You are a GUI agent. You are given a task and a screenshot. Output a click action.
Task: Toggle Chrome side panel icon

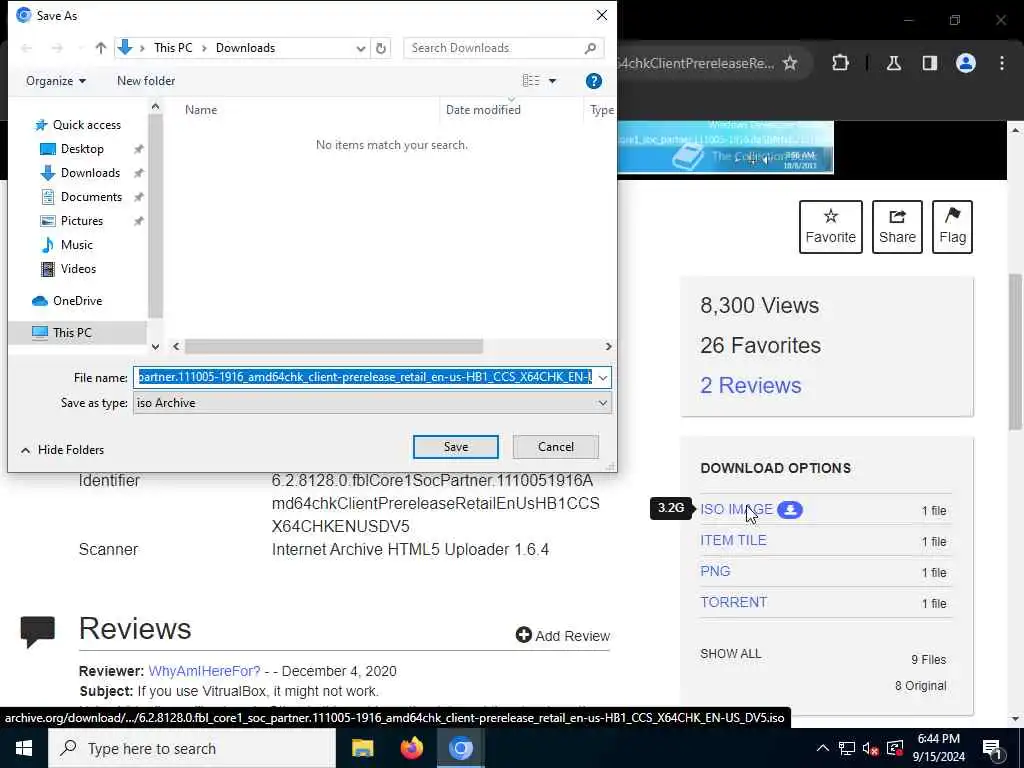click(x=929, y=63)
